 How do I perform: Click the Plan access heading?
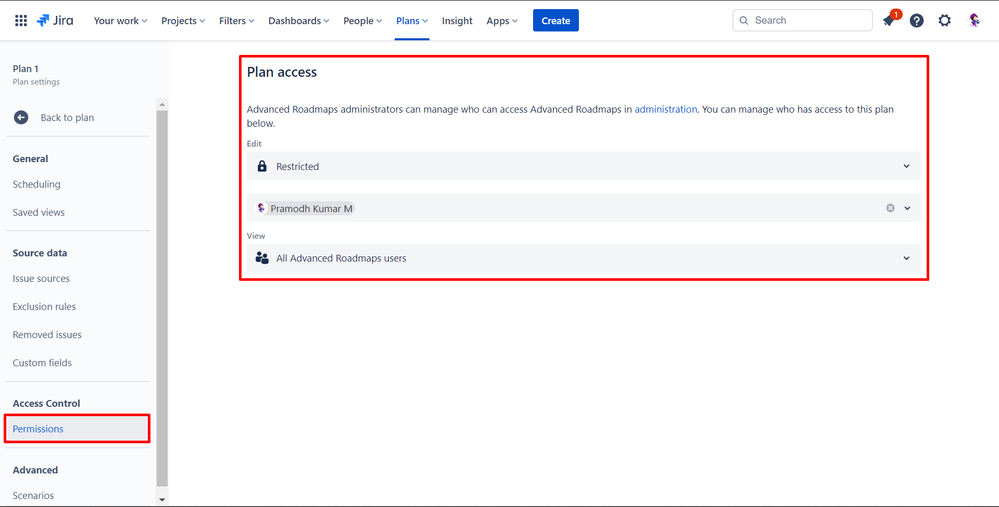(282, 72)
